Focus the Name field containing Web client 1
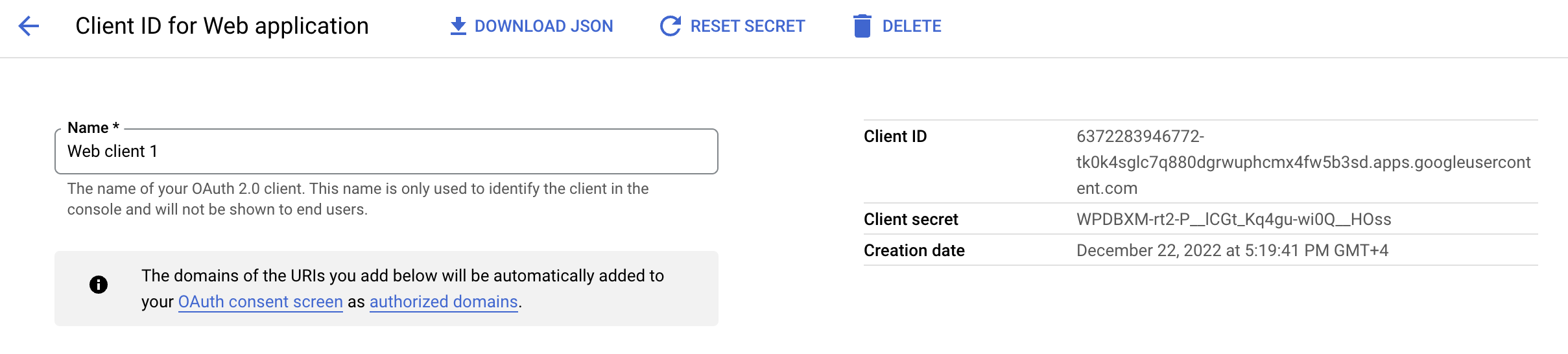This screenshot has height=354, width=1568. point(386,151)
